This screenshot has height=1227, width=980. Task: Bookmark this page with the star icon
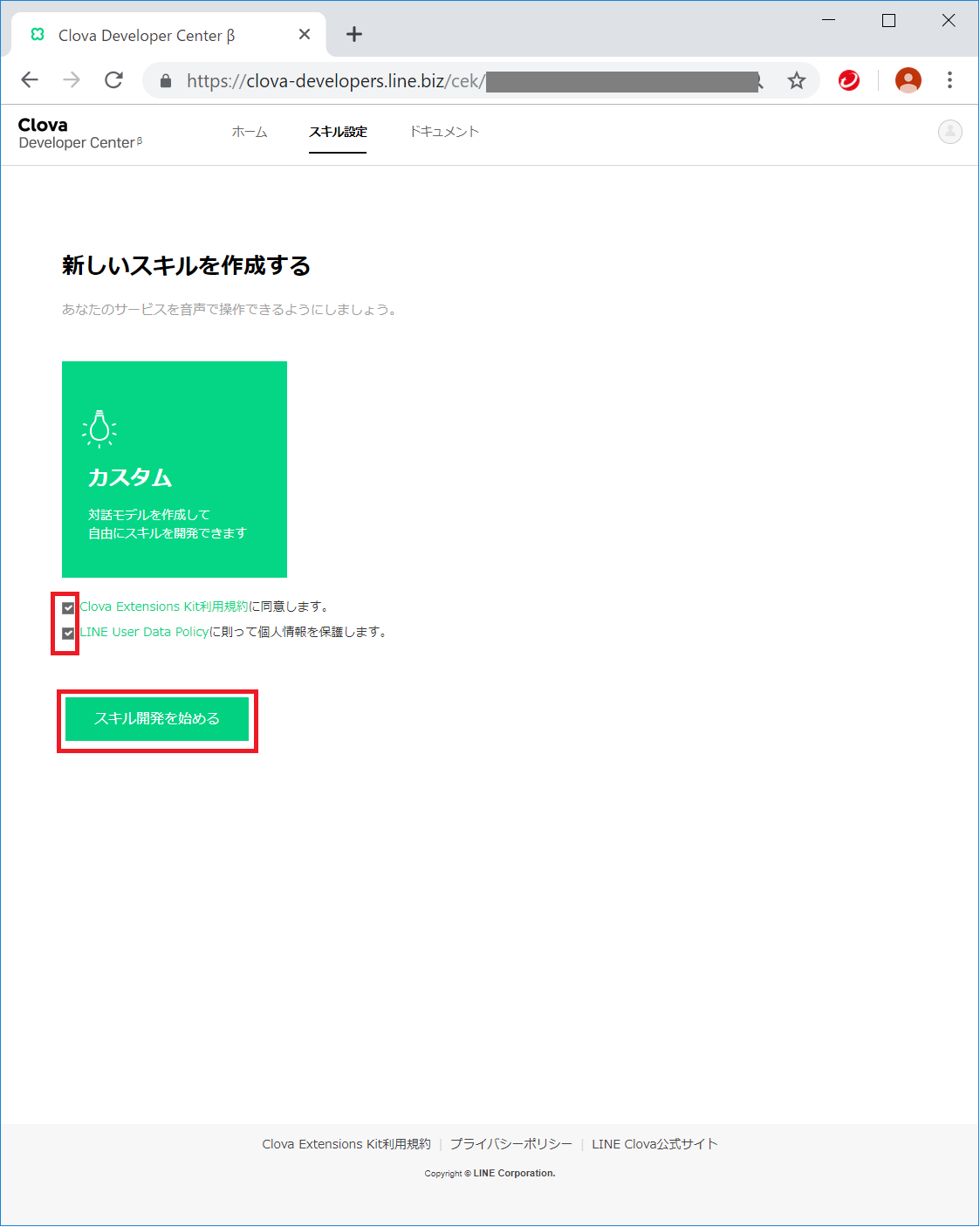pyautogui.click(x=796, y=81)
